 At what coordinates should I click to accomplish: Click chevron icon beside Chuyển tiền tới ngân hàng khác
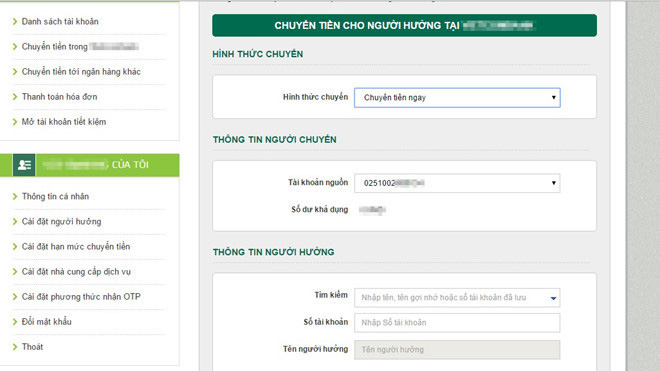tap(15, 72)
